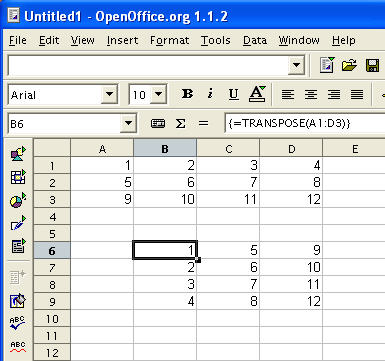Click the font size 10 field
The image size is (385, 361).
[x=140, y=95]
